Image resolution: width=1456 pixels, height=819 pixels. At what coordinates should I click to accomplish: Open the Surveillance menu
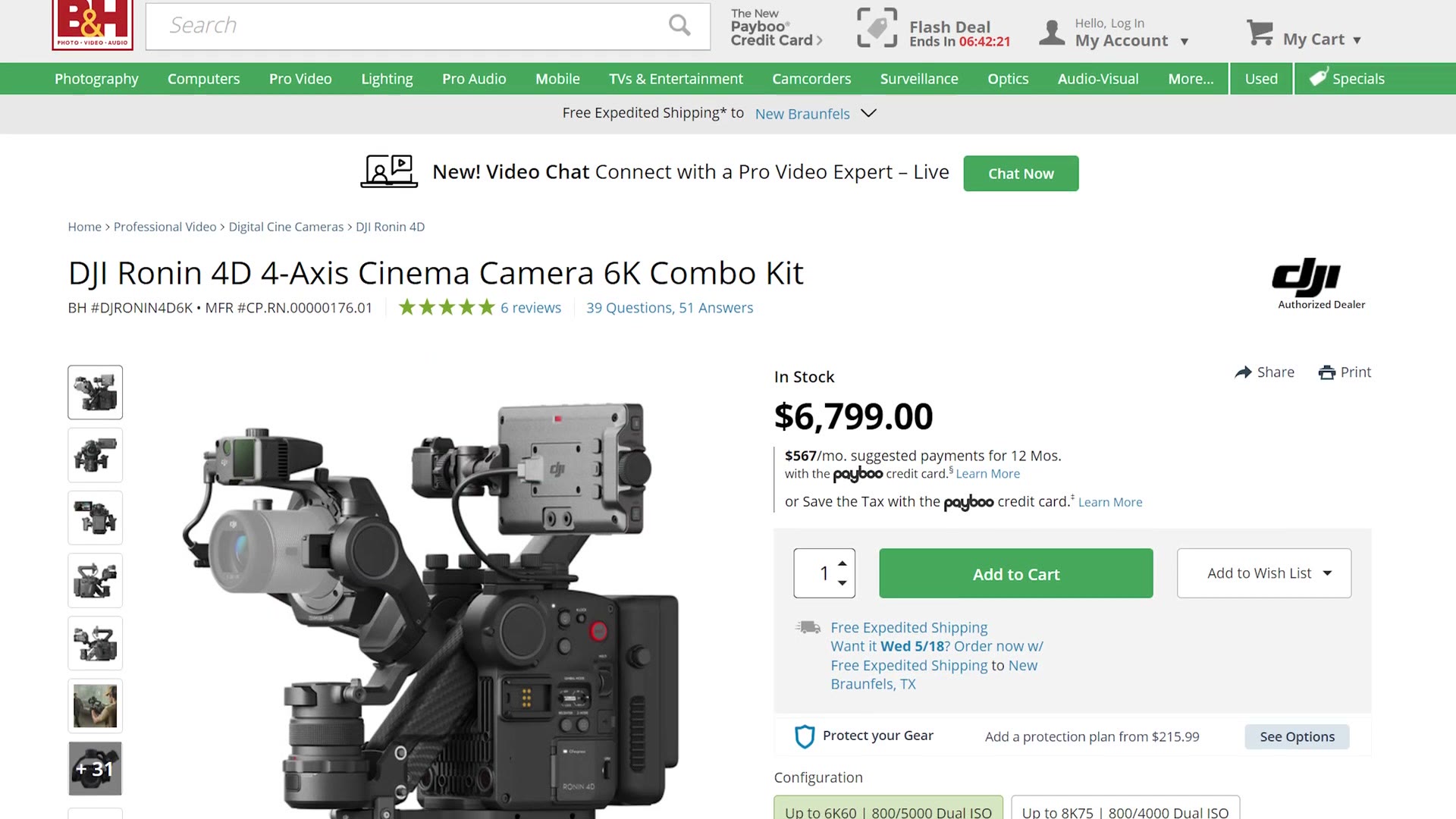click(x=919, y=79)
